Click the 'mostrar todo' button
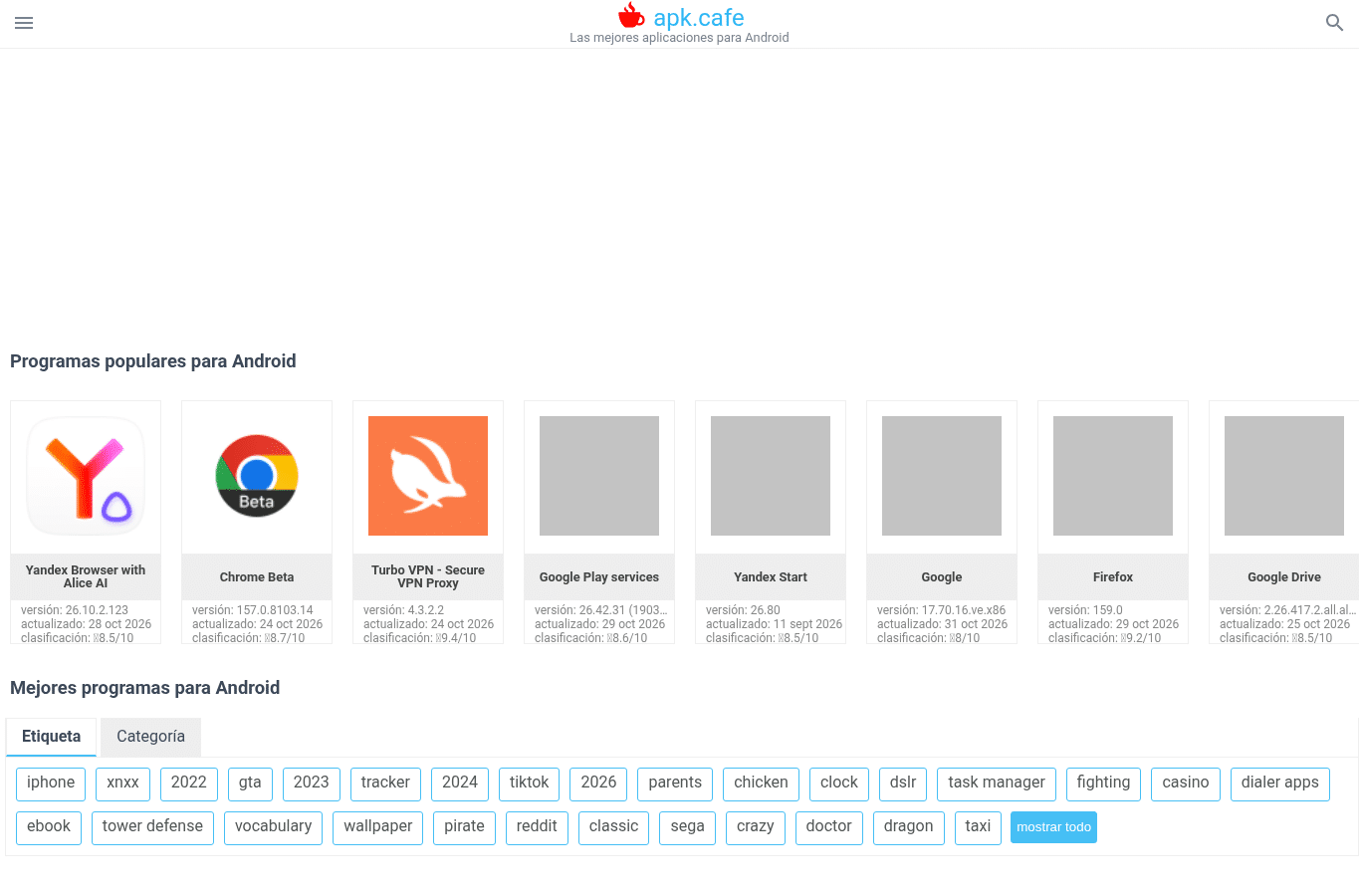Screen dimensions: 1359x896 click(1053, 827)
